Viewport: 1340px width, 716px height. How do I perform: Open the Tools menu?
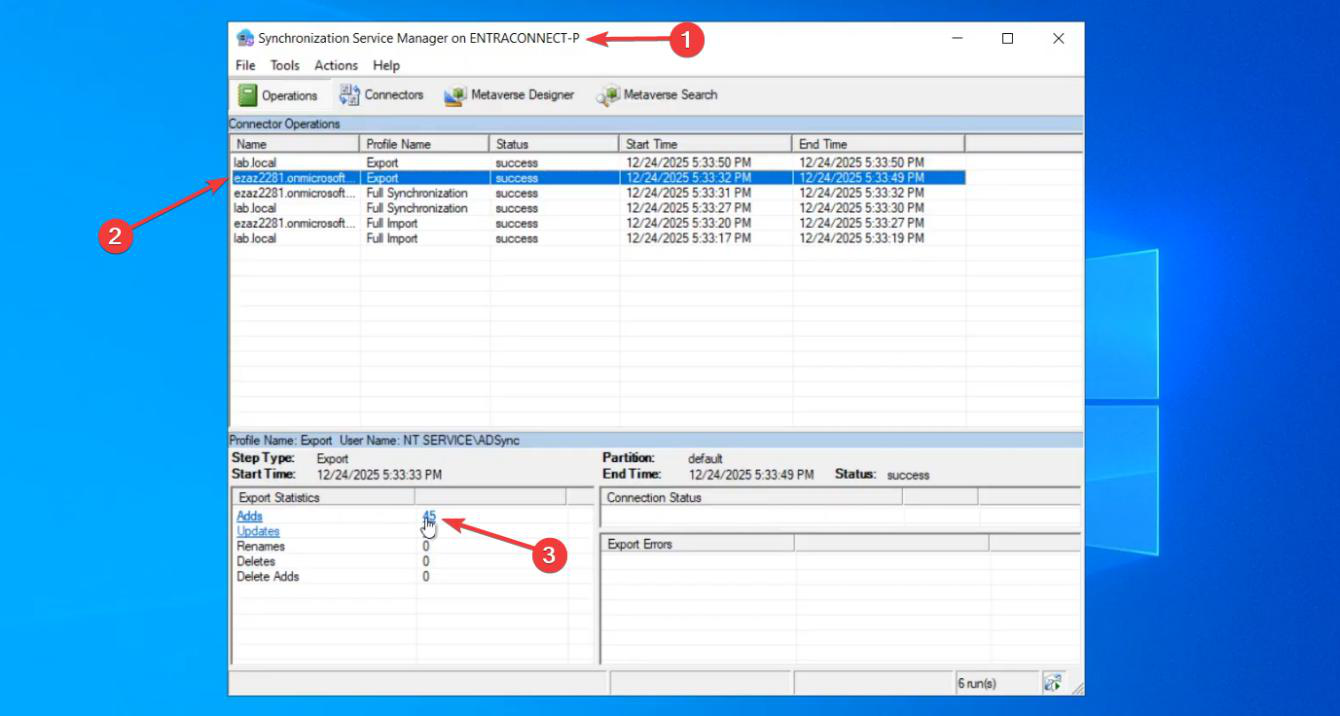pyautogui.click(x=285, y=65)
